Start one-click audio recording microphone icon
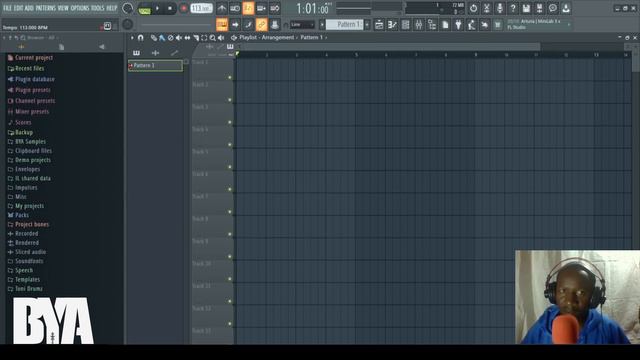The image size is (640, 360). point(500,8)
